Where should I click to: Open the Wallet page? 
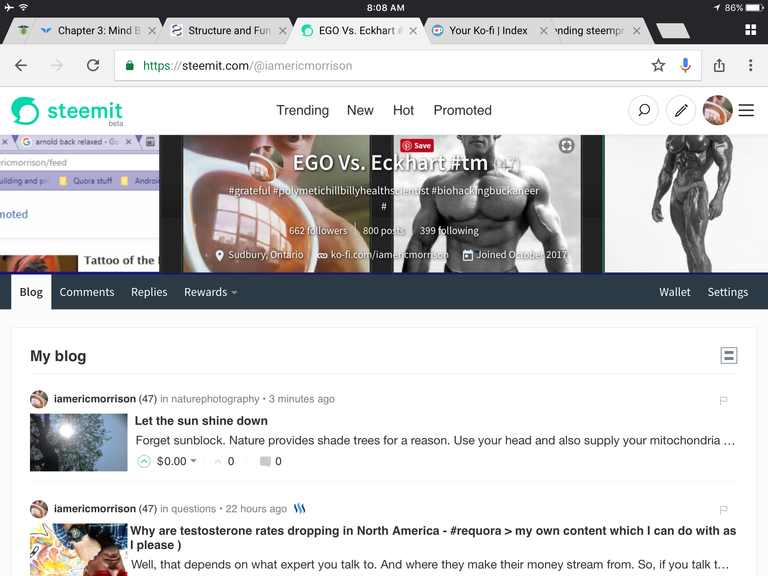tap(674, 292)
